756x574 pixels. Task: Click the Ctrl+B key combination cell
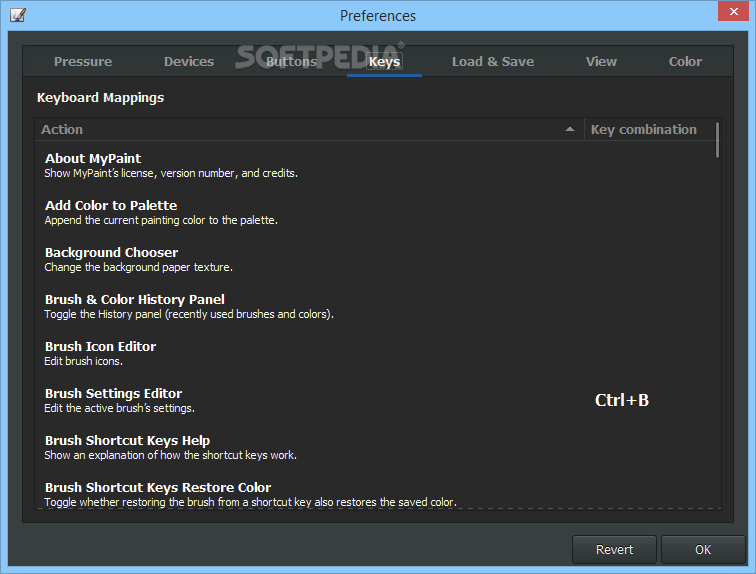click(x=622, y=400)
